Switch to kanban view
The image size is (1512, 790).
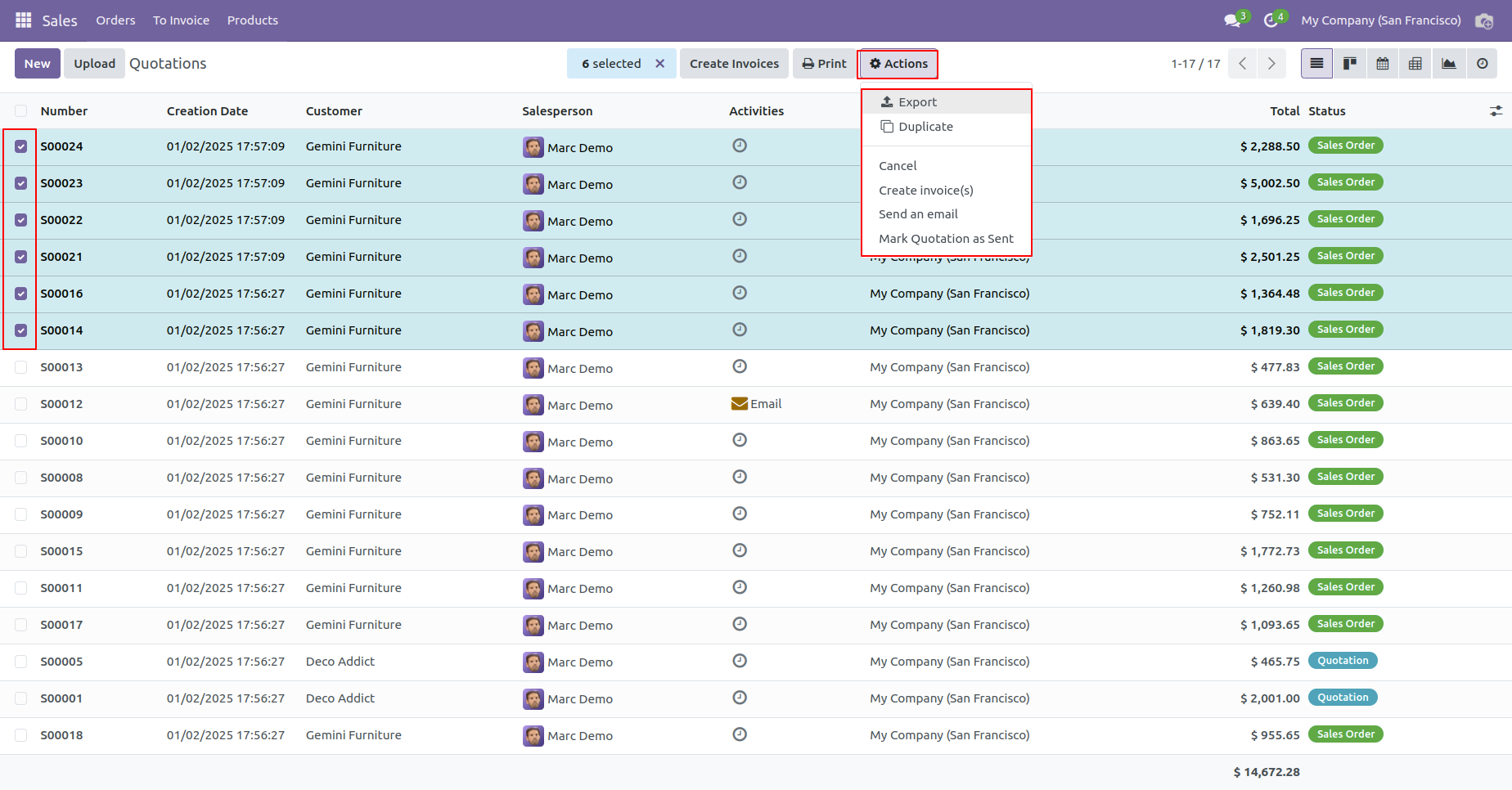click(x=1350, y=64)
